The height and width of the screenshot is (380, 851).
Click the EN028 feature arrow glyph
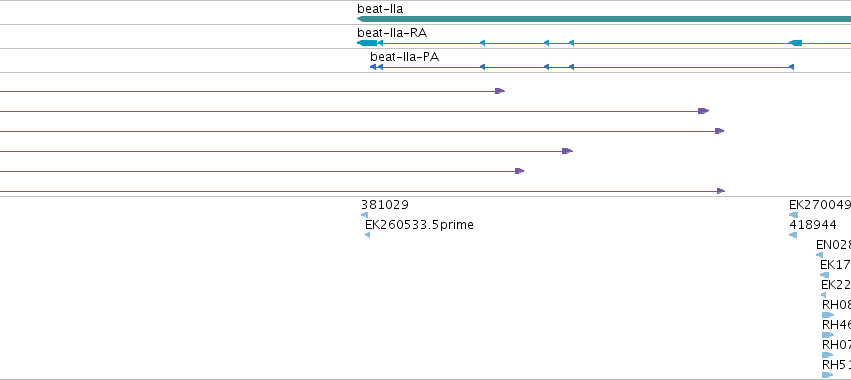pos(820,255)
